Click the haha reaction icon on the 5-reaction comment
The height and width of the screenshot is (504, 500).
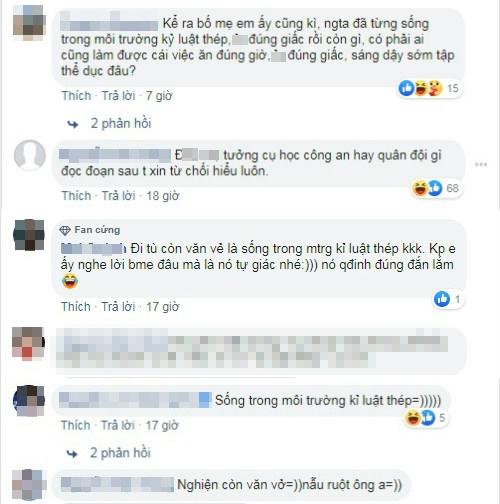pyautogui.click(x=413, y=418)
